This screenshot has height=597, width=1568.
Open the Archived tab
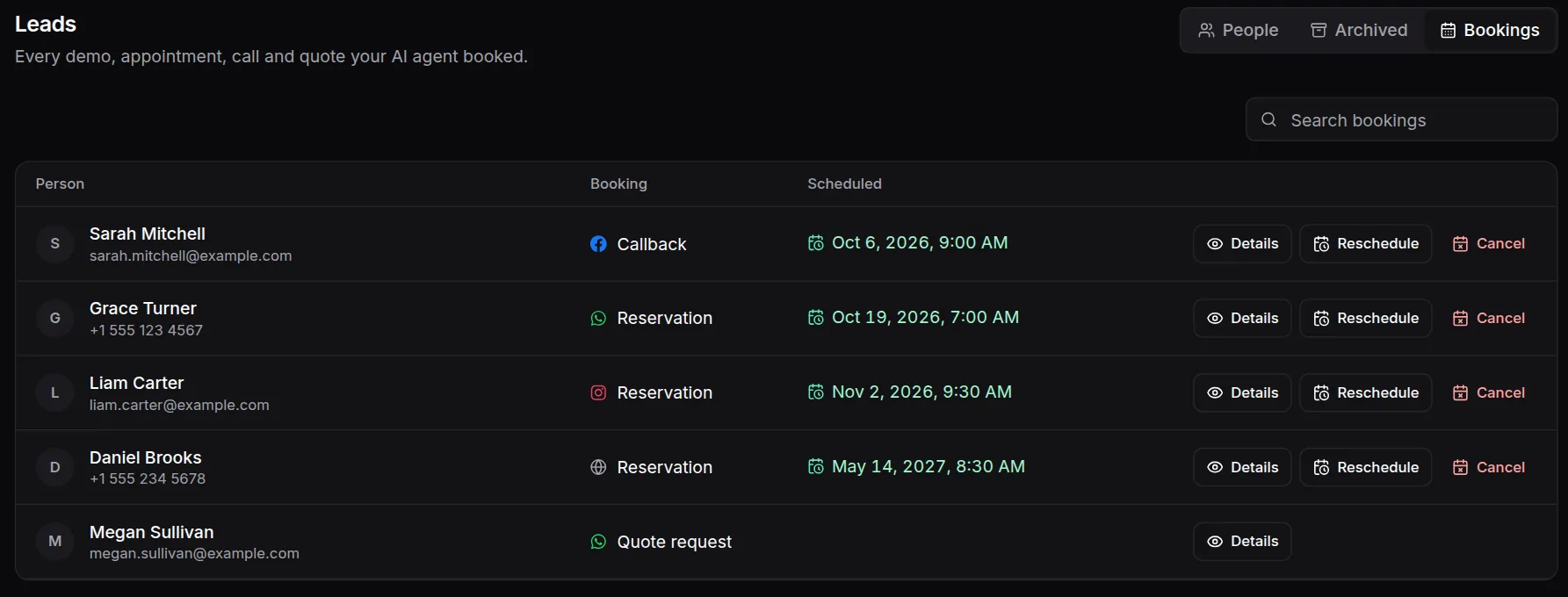click(1359, 30)
